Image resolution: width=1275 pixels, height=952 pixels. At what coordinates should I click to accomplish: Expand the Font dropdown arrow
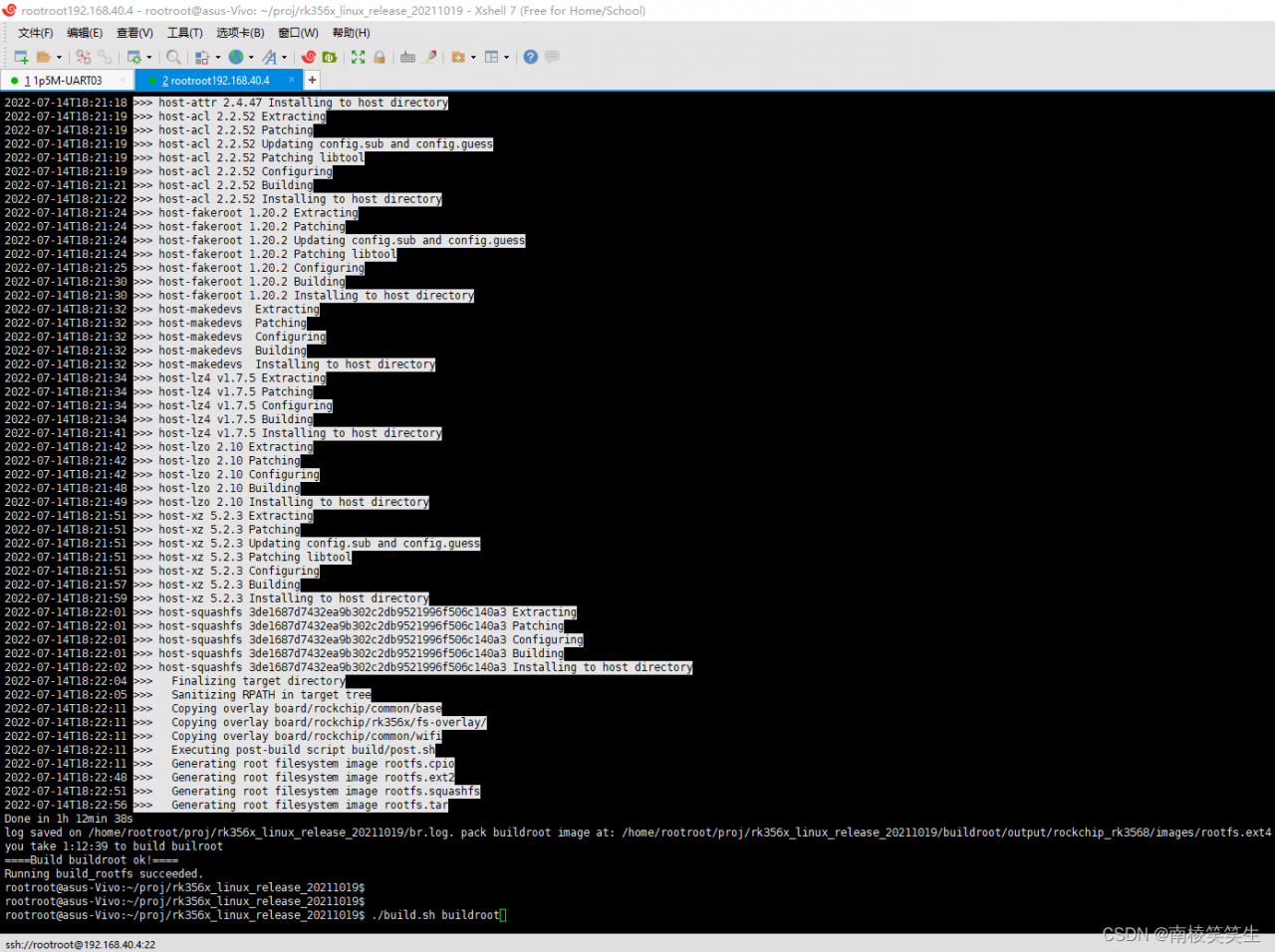[x=285, y=57]
